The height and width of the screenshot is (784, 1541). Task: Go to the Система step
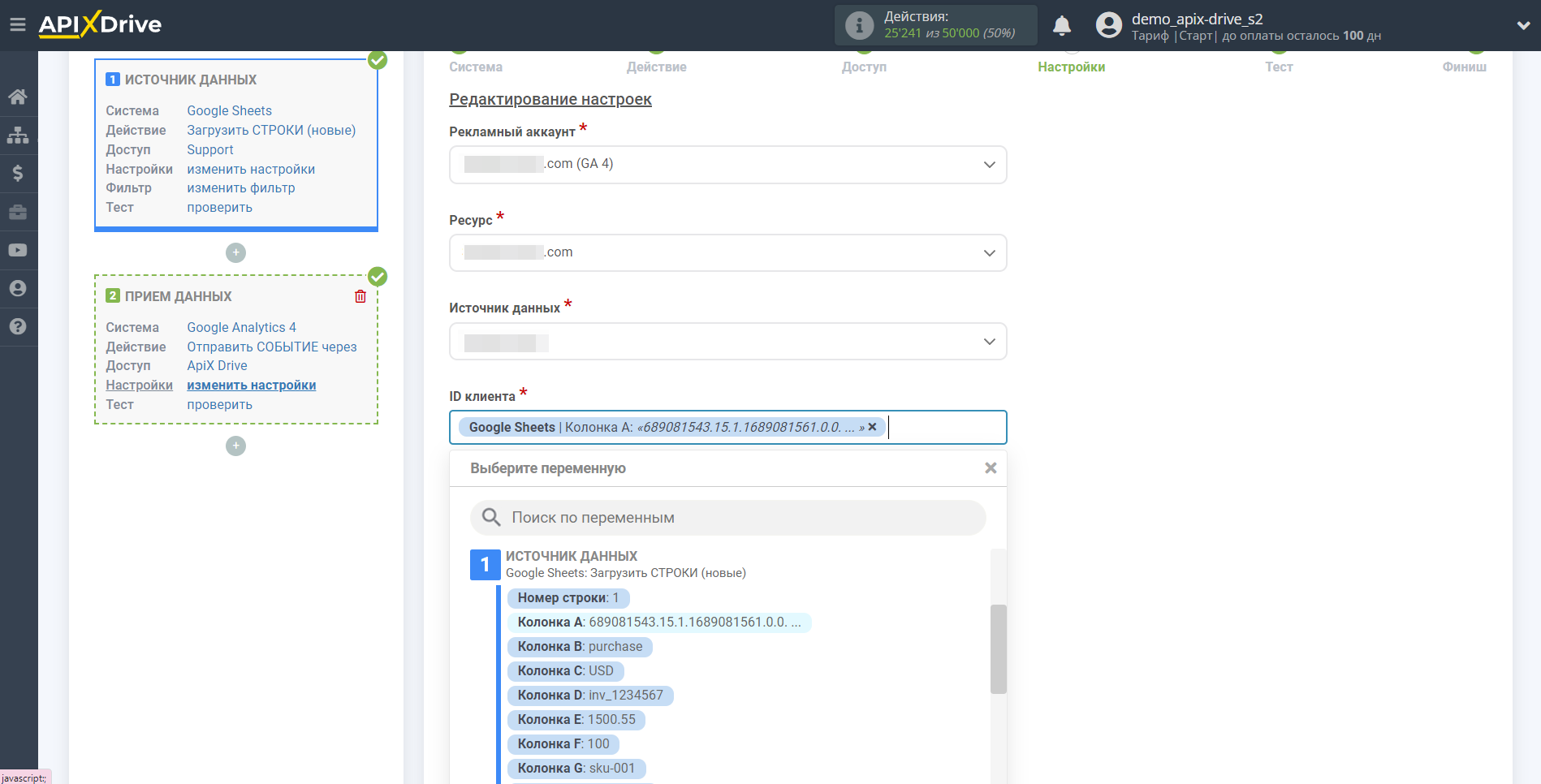tap(476, 67)
